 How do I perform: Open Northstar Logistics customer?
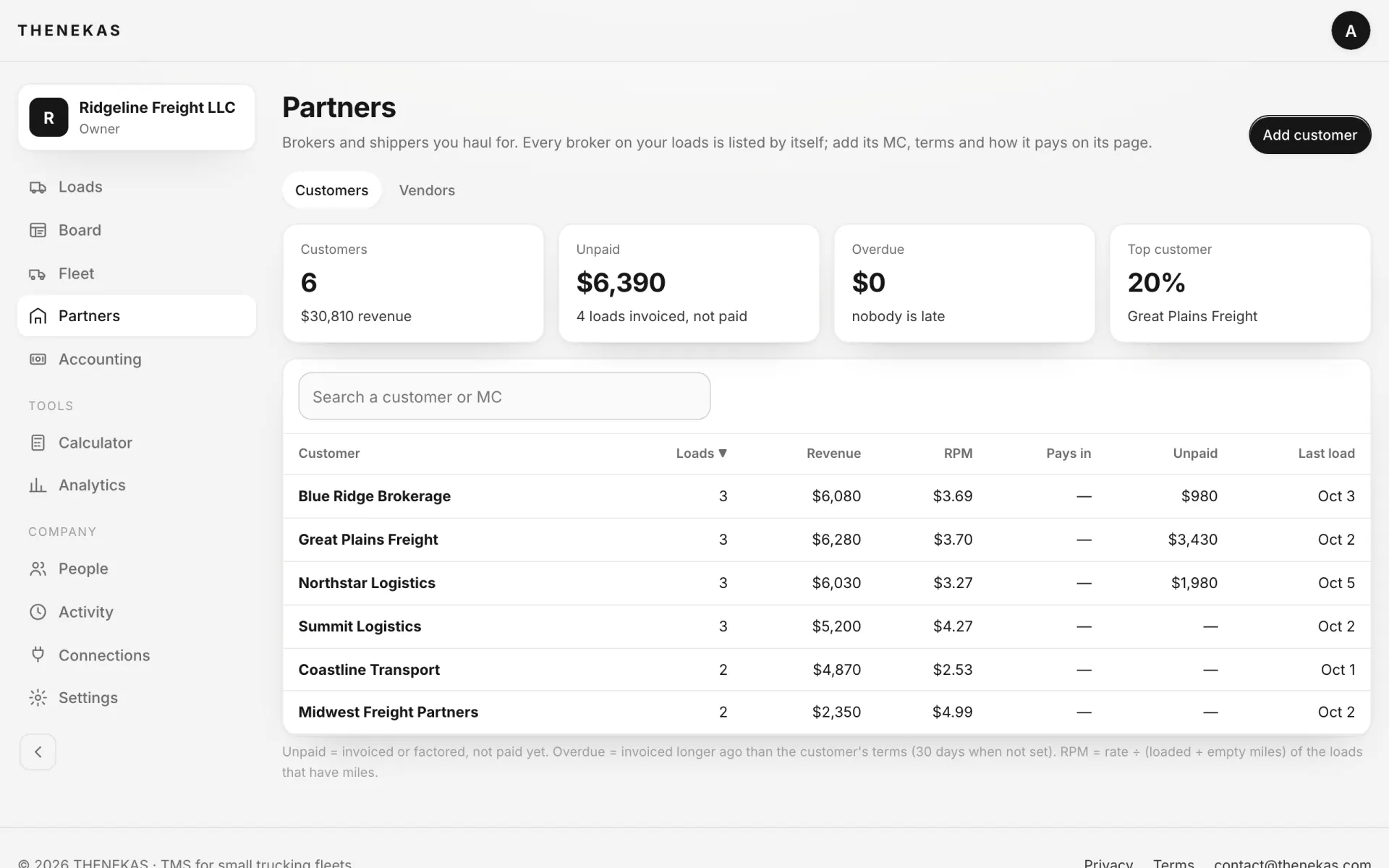click(367, 583)
